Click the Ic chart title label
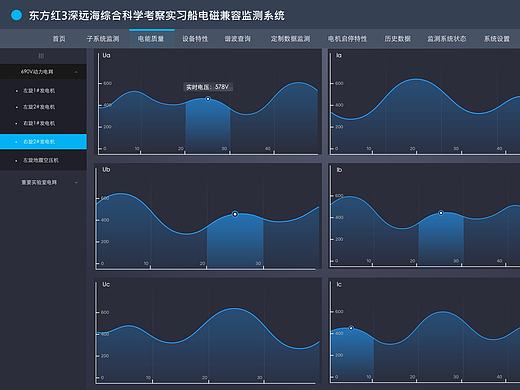Viewport: 520px width, 390px height. click(339, 284)
